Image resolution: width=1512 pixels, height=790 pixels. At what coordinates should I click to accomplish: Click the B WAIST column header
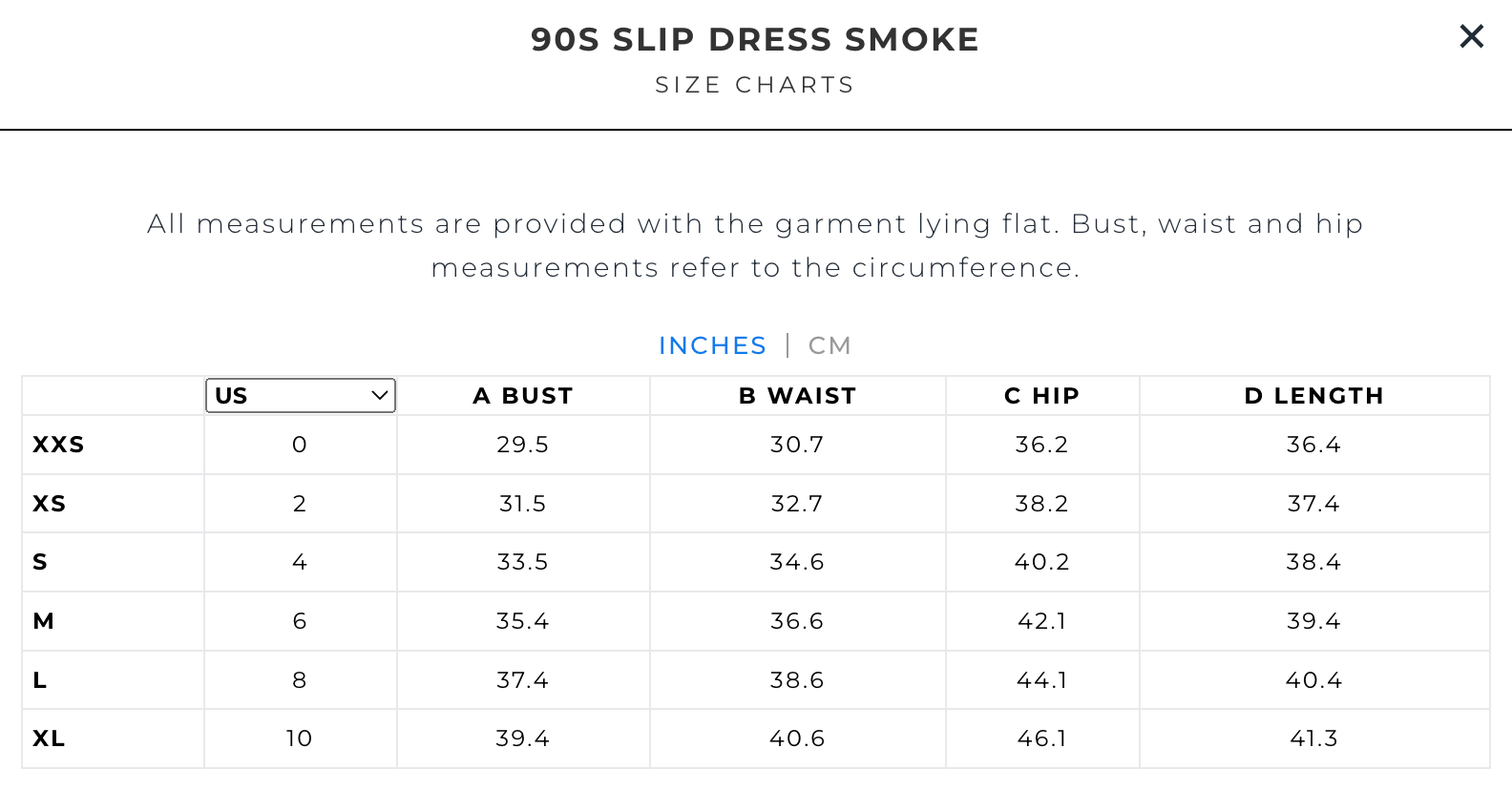(797, 396)
